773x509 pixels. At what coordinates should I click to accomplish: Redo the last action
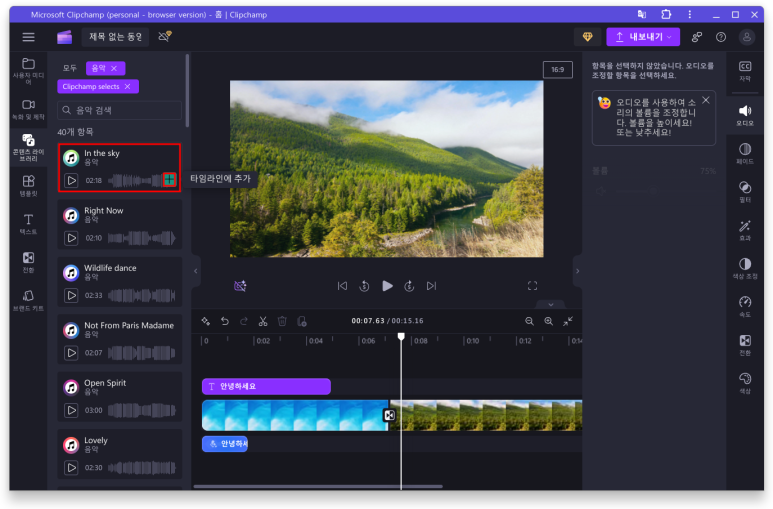[244, 322]
